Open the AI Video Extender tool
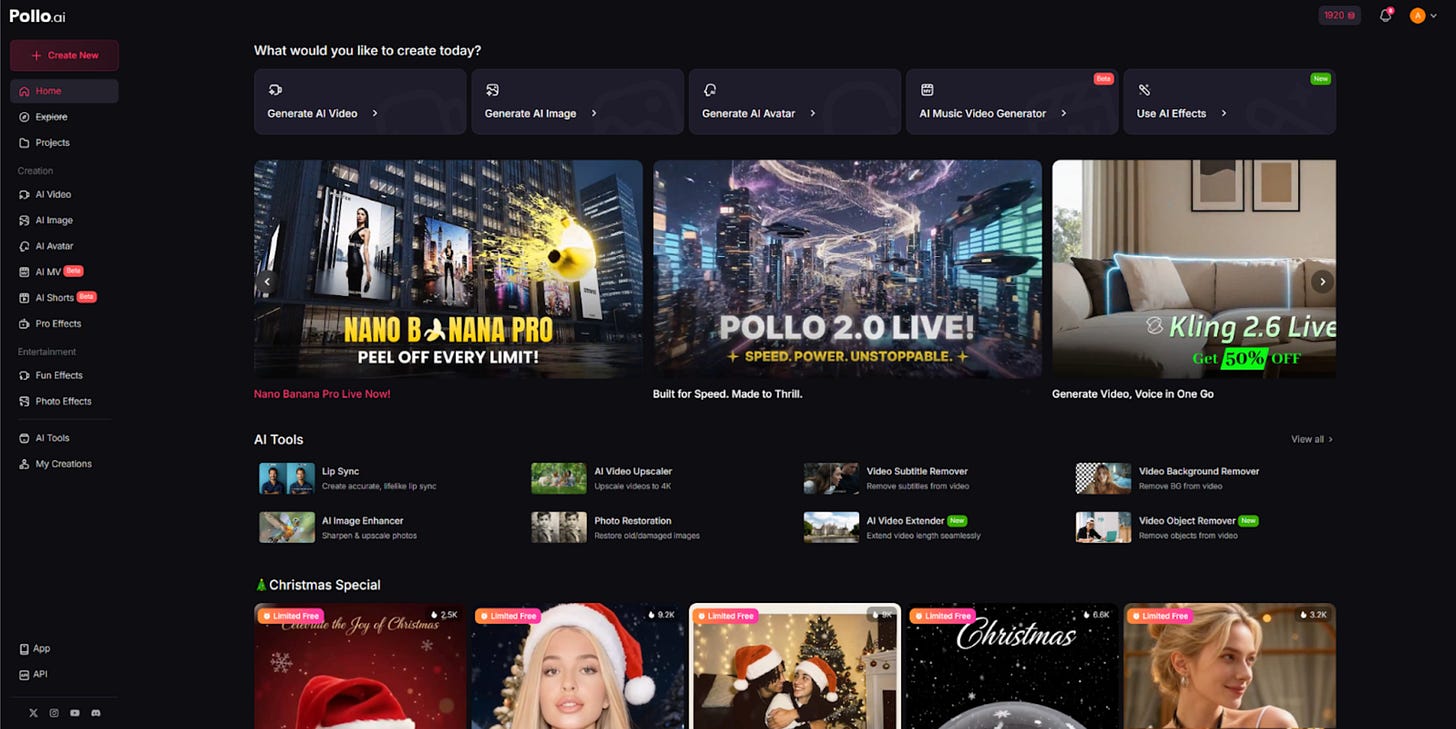This screenshot has height=729, width=1456. coord(893,527)
